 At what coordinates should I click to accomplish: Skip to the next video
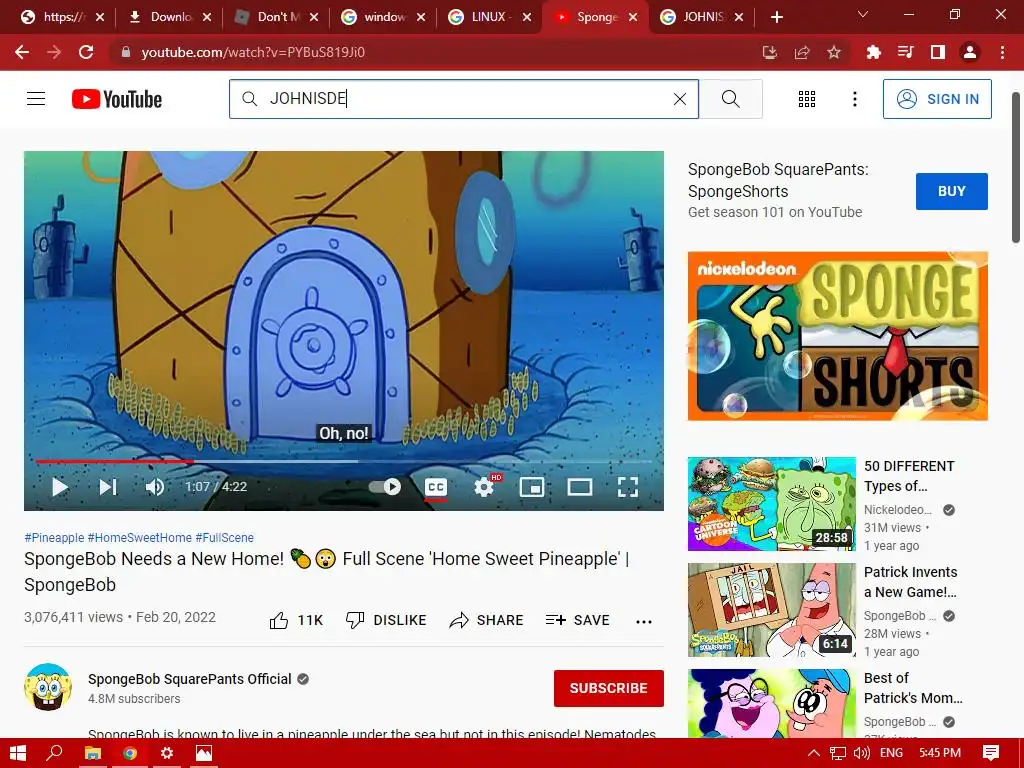[x=108, y=487]
